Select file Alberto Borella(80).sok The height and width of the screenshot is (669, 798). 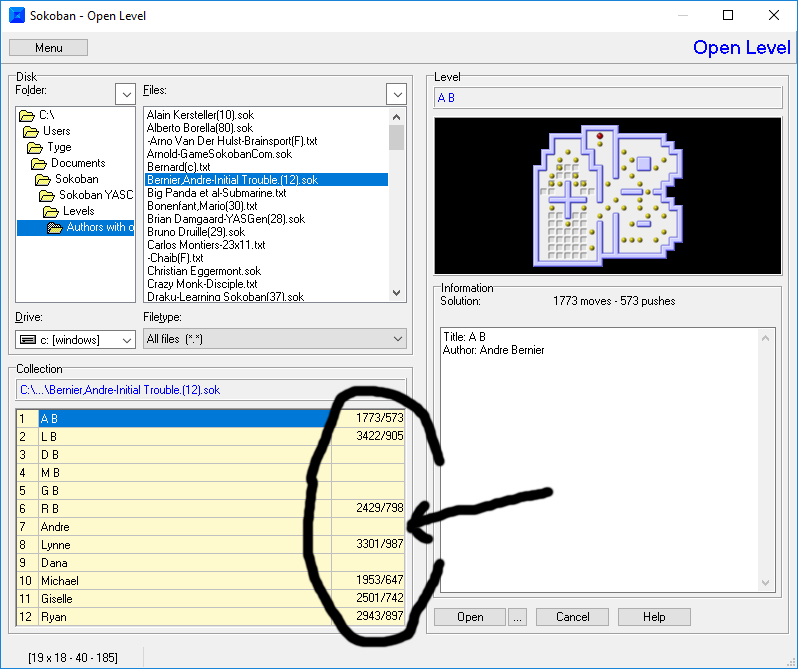[x=200, y=128]
